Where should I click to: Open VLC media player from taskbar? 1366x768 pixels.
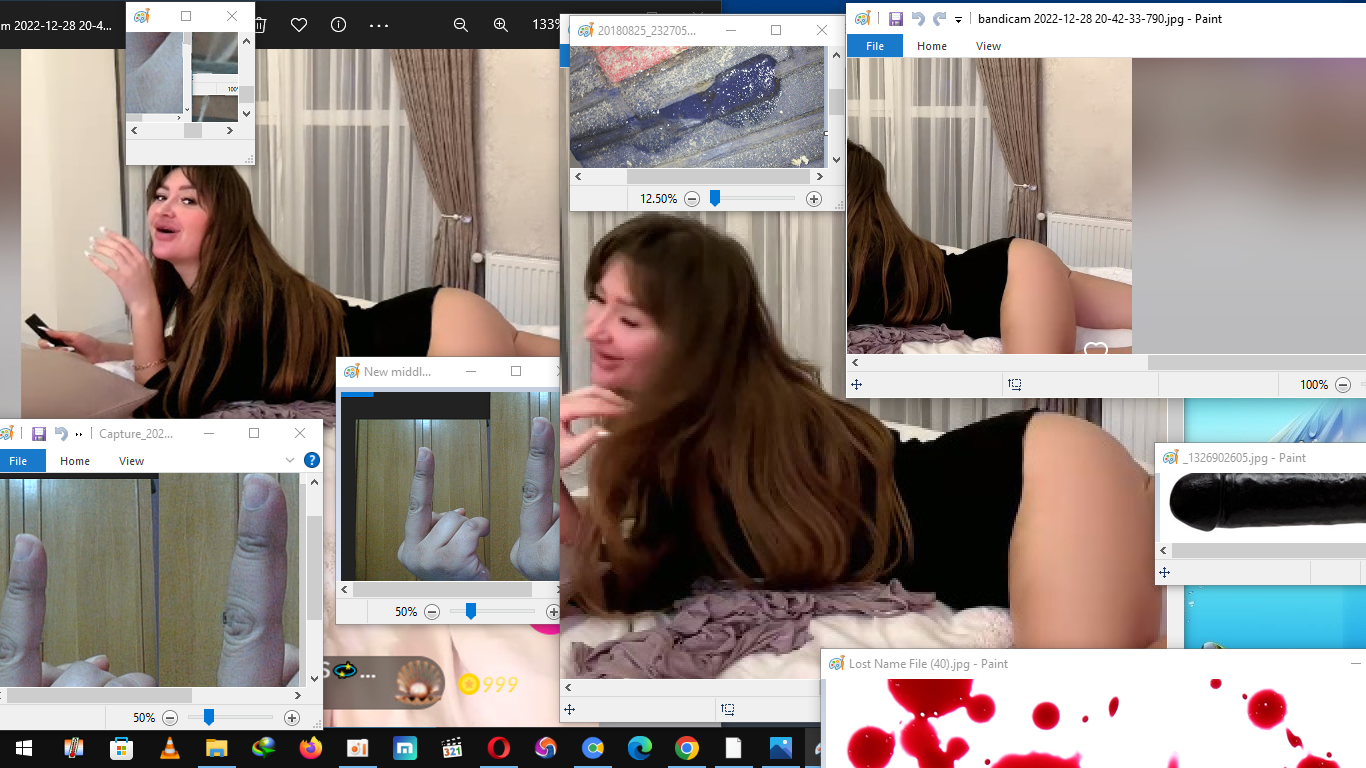tap(170, 748)
